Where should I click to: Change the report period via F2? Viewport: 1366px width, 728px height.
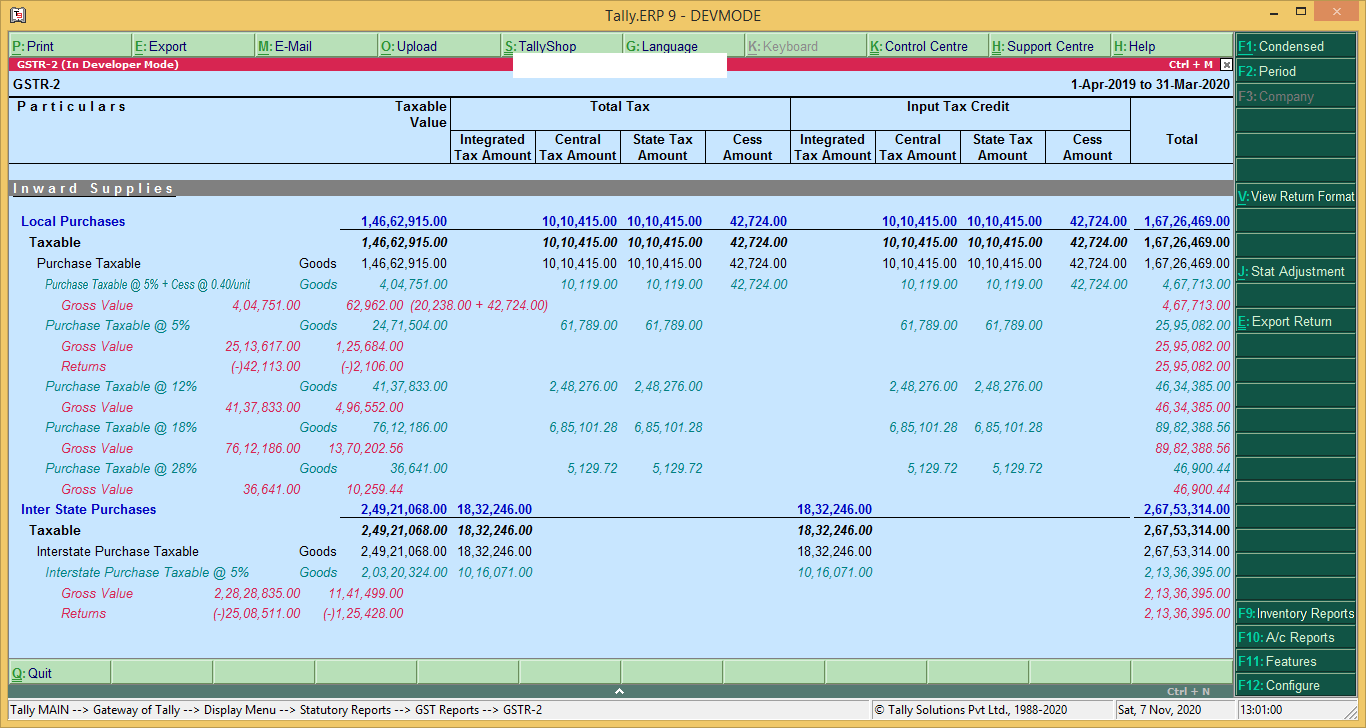[x=1295, y=71]
